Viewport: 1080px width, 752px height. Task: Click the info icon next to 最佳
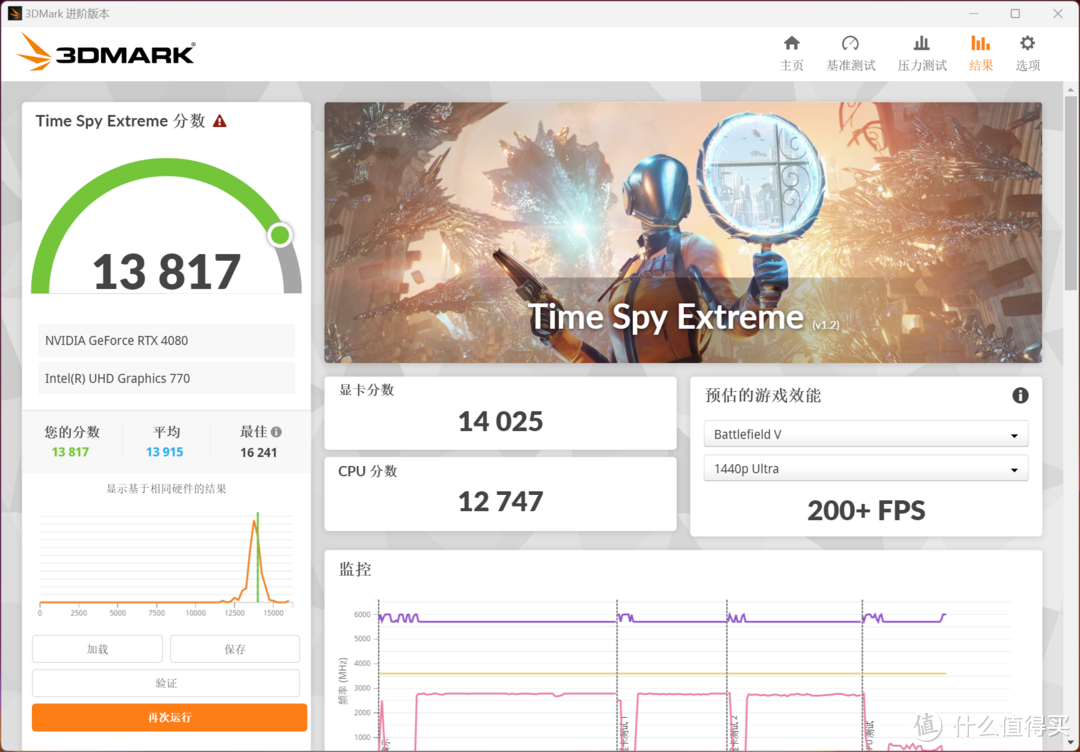click(276, 432)
